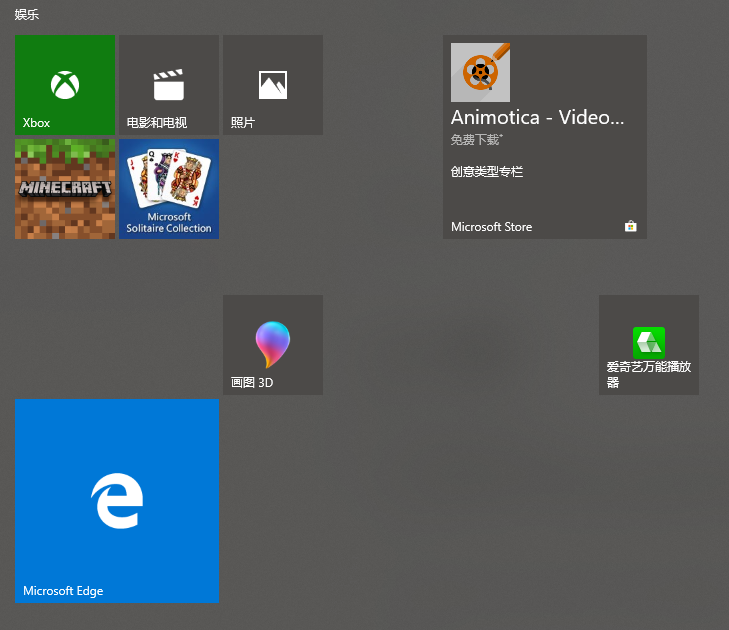Launch 电影和电视 app tile
The height and width of the screenshot is (630, 729).
point(169,85)
